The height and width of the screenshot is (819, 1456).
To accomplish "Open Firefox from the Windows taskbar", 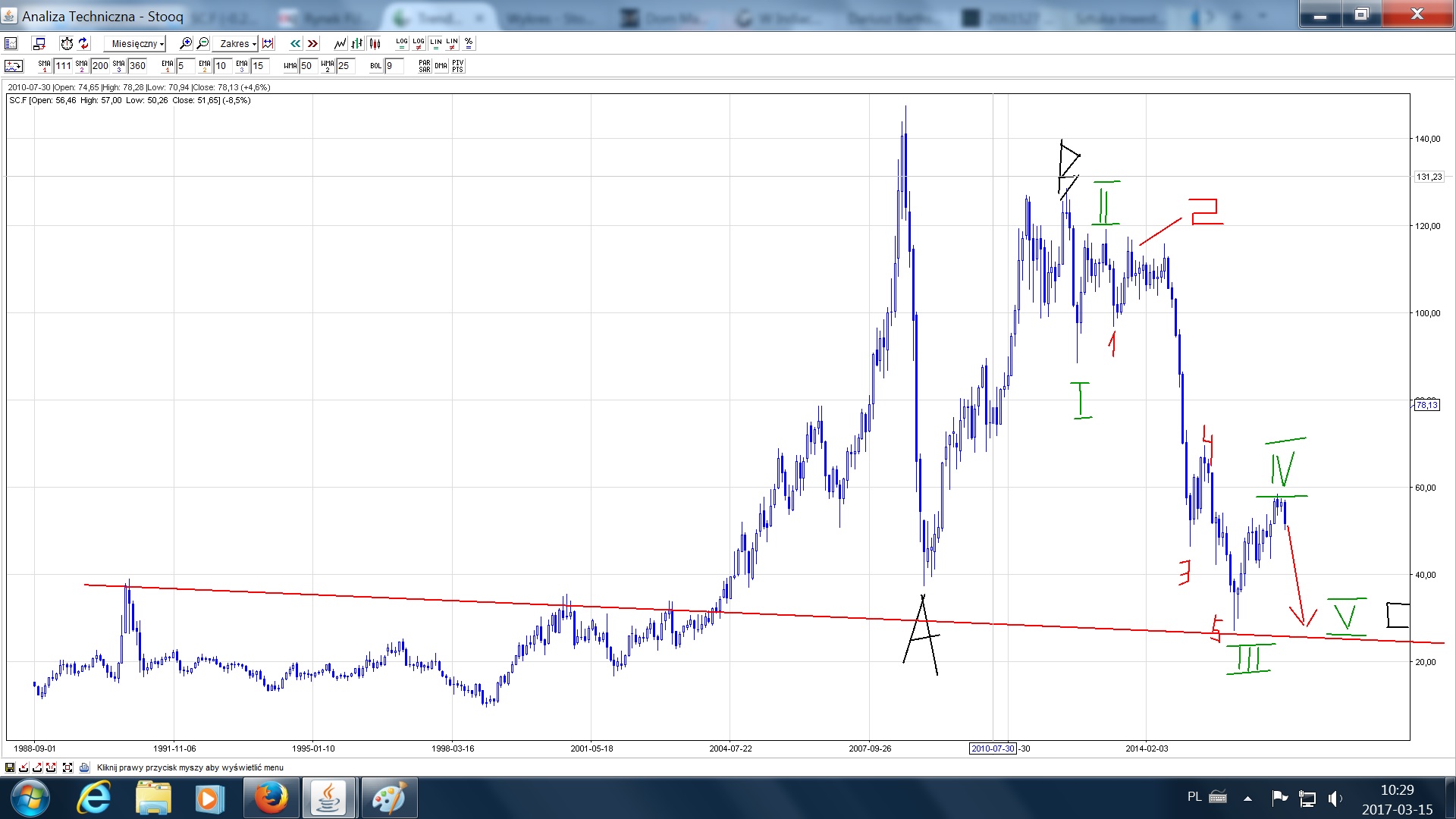I will [271, 798].
